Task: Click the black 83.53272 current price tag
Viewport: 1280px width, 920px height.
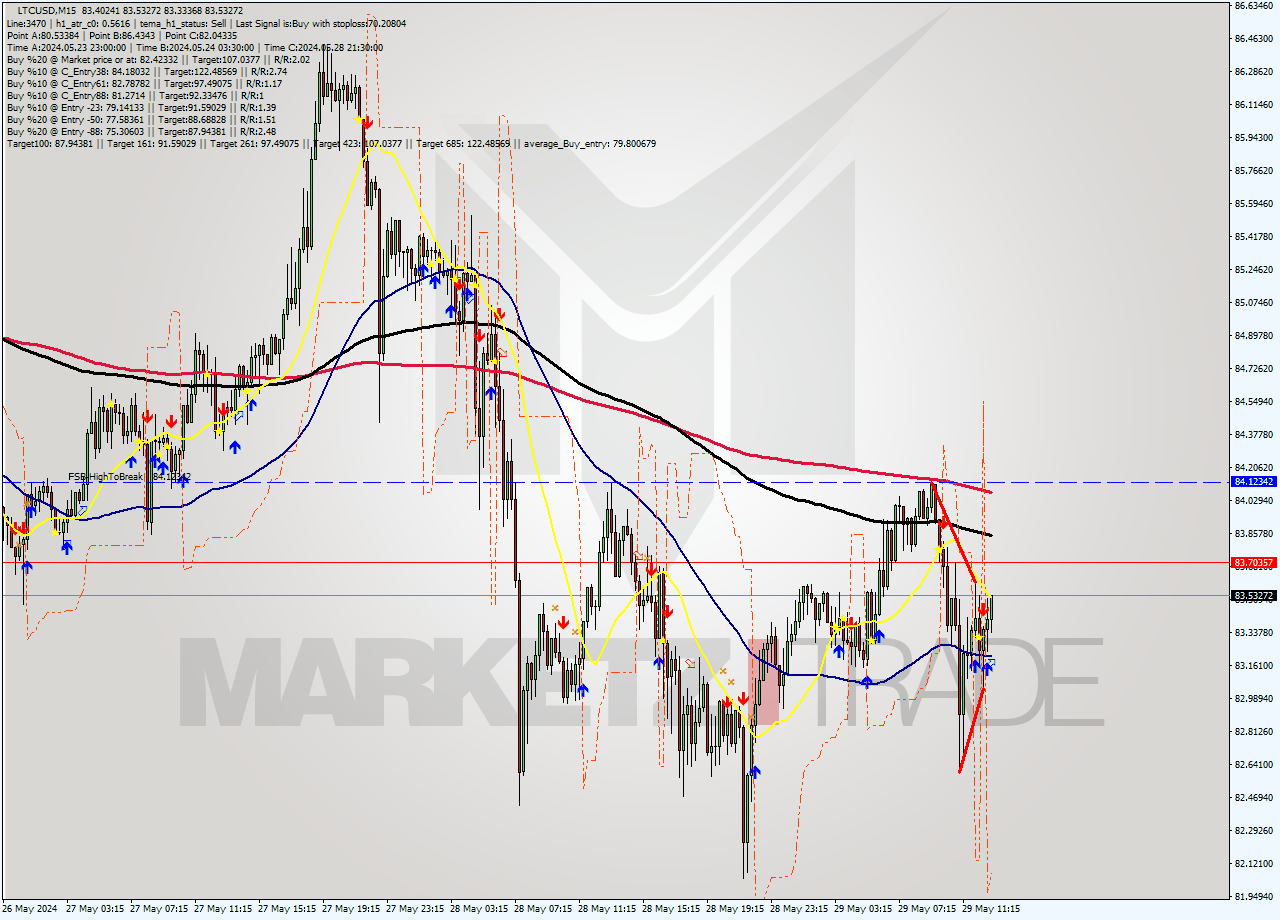Action: tap(1253, 596)
